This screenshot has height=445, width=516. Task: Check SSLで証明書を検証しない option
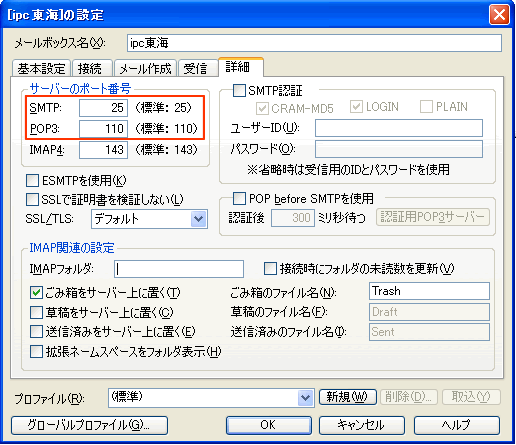tap(32, 200)
